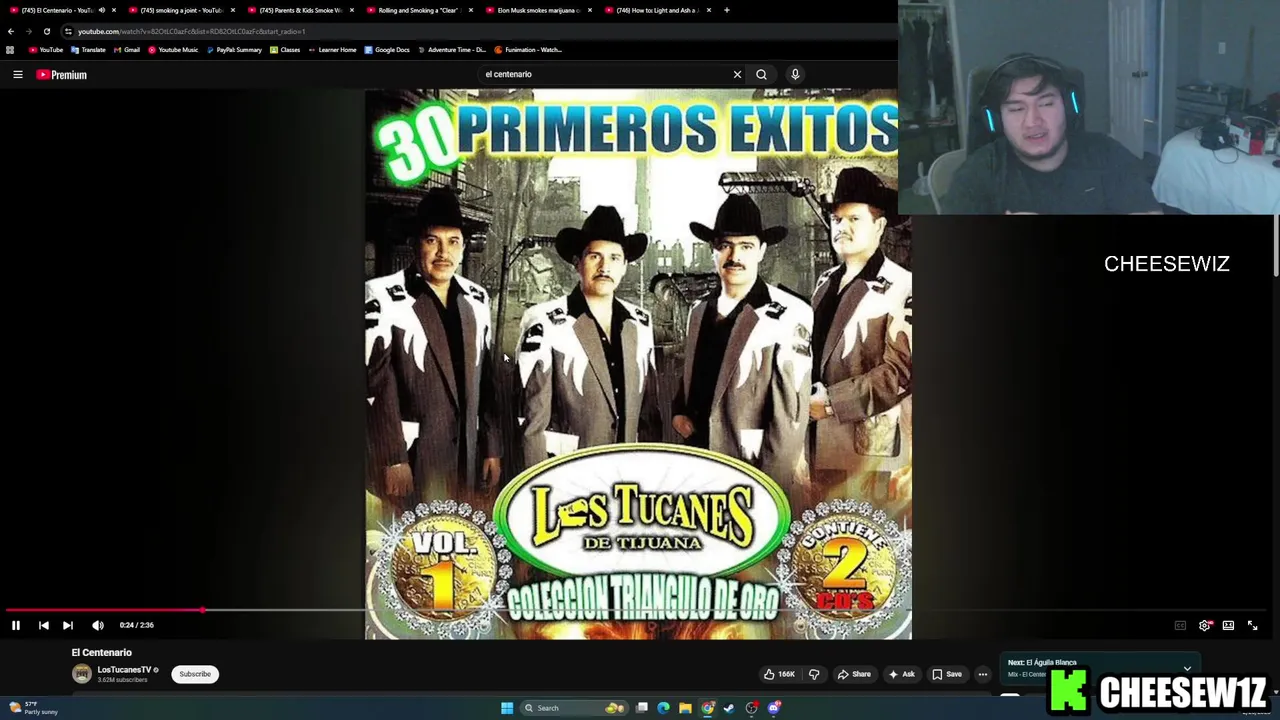Subscribe to LosTucanesTV channel
The width and height of the screenshot is (1280, 720).
pyautogui.click(x=195, y=674)
